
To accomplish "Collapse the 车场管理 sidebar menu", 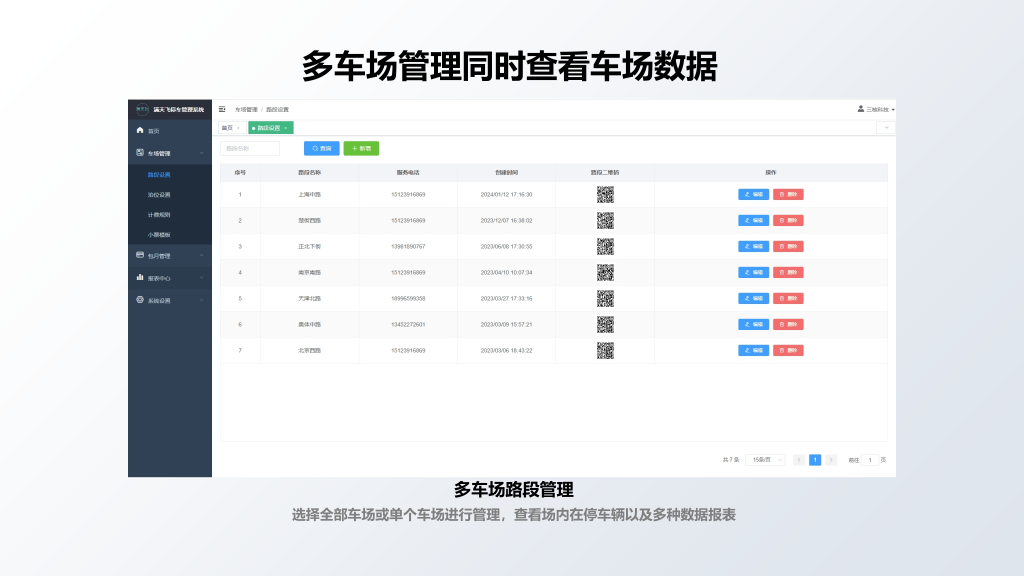I will [202, 153].
